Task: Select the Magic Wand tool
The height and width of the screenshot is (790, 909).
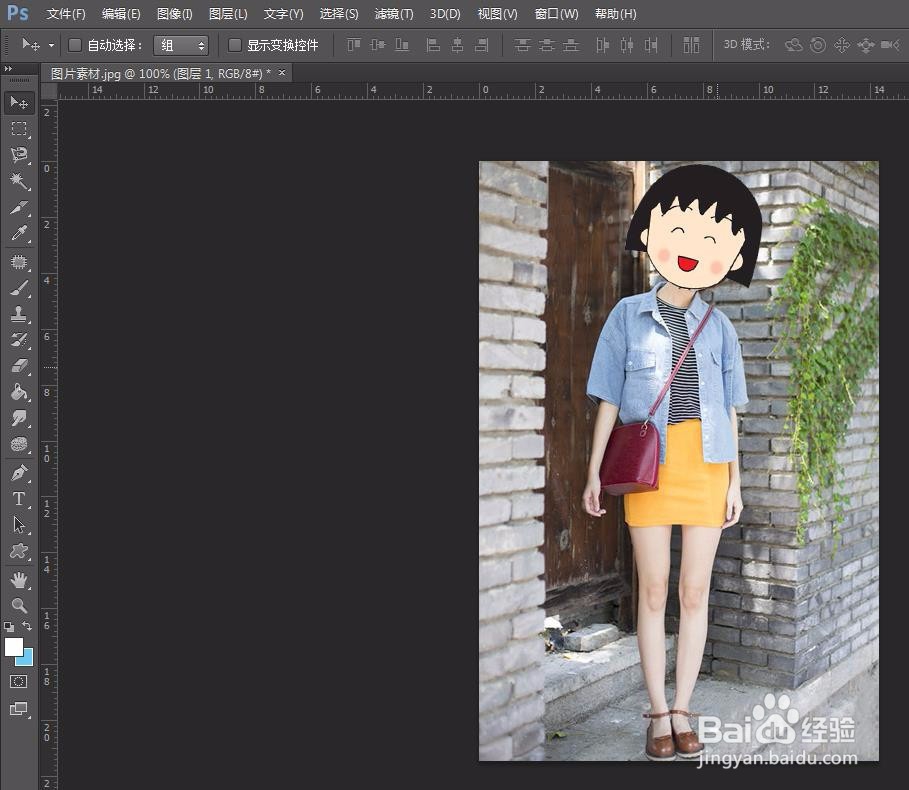Action: [19, 181]
